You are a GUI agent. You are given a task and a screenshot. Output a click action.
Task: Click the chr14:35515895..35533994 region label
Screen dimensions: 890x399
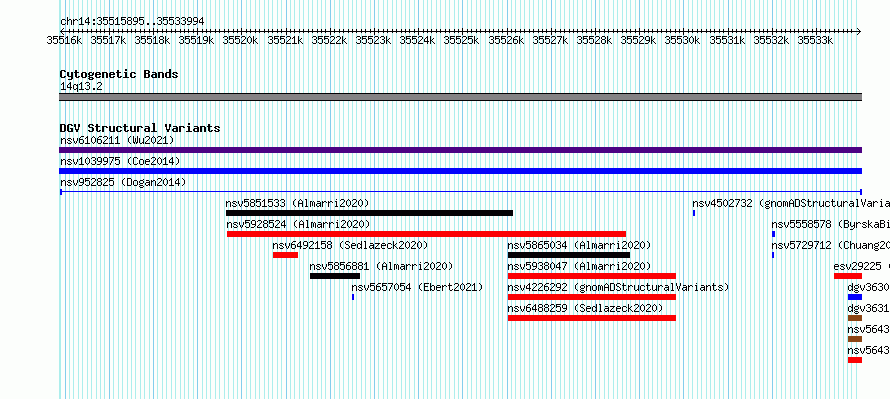click(x=132, y=22)
